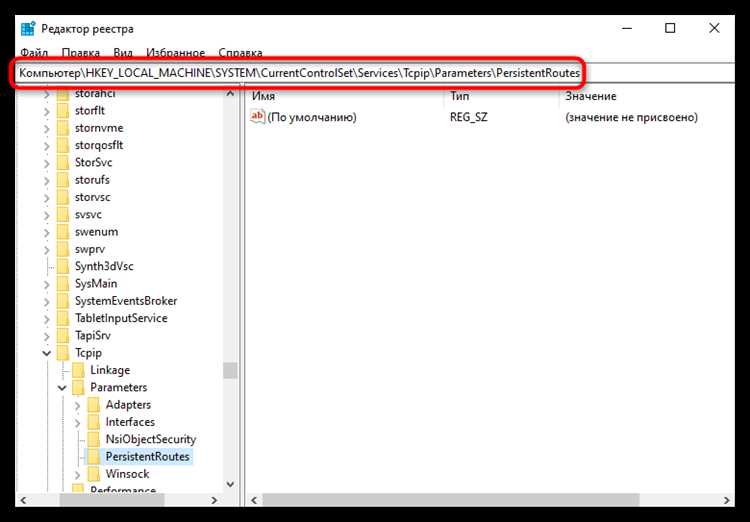Select the TapiSrv folder icon
Viewport: 750px width, 522px height.
[x=63, y=335]
